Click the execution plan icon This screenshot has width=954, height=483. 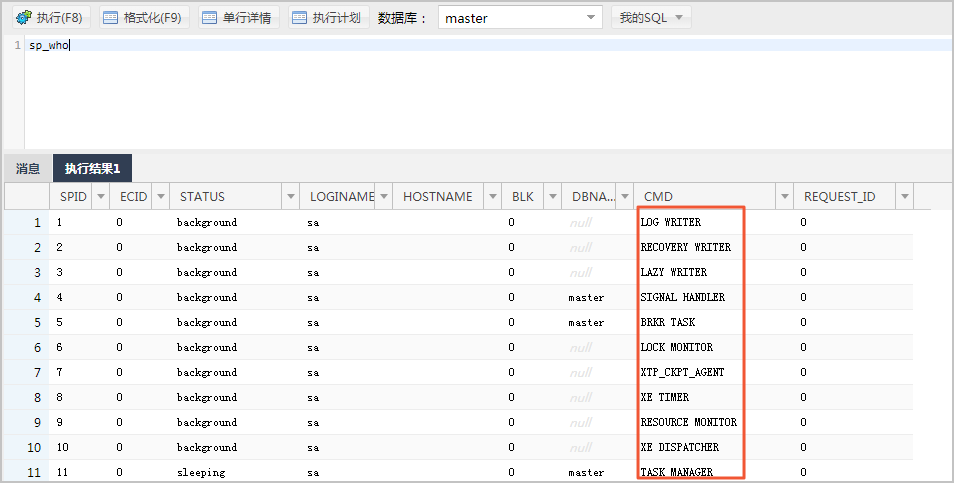point(299,18)
